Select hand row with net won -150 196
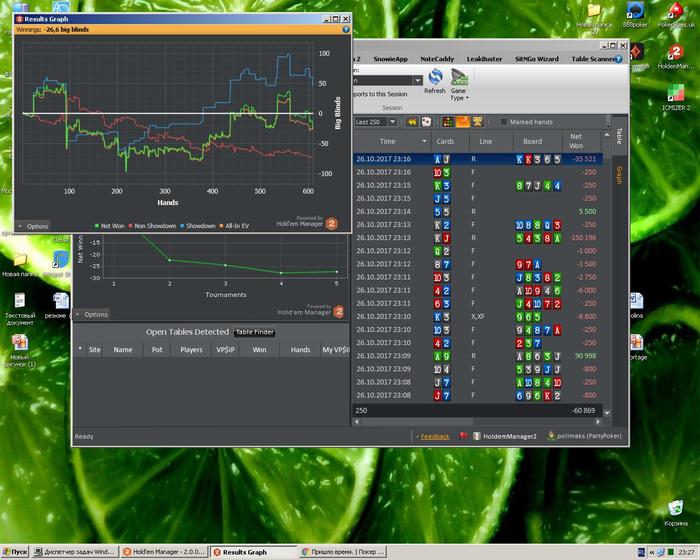This screenshot has height=560, width=700. coord(478,238)
